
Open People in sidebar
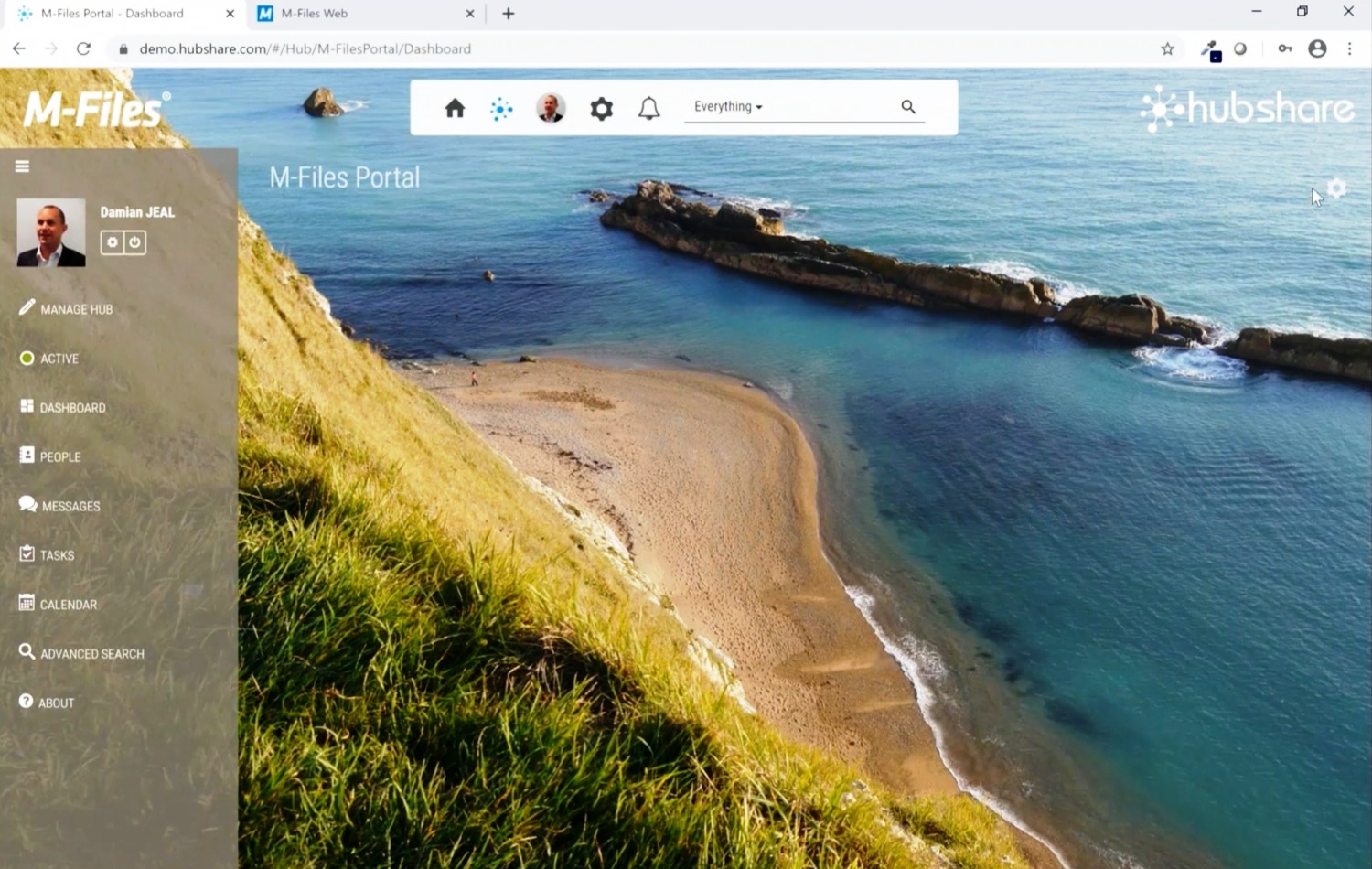[x=50, y=456]
